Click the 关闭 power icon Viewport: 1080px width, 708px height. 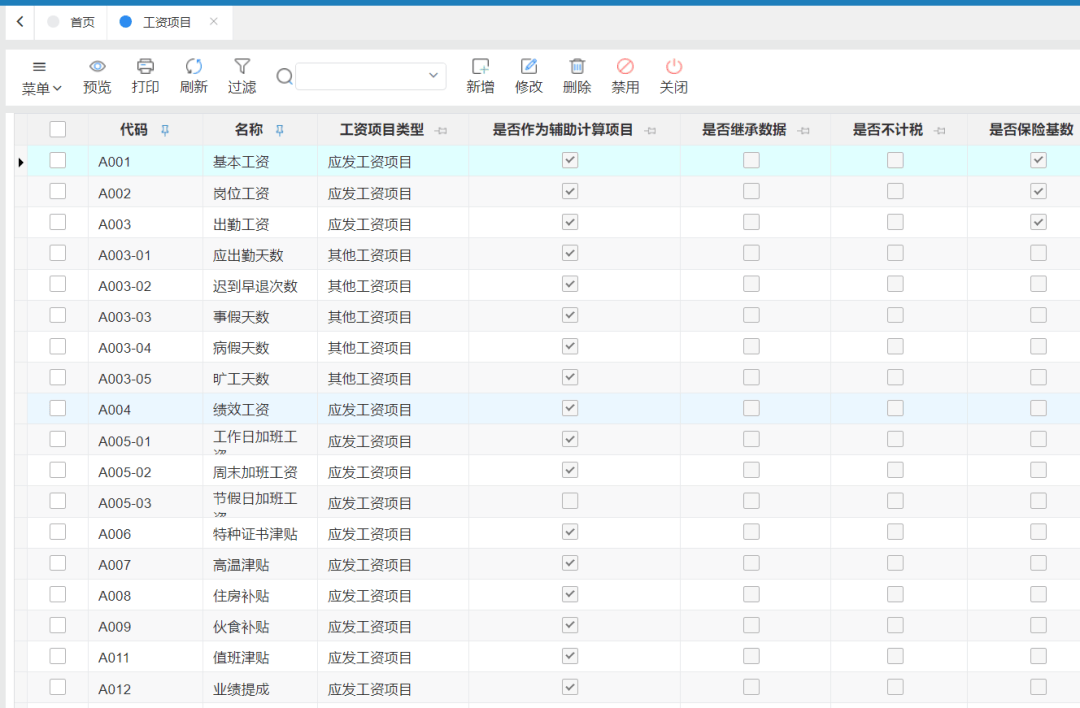coord(674,67)
